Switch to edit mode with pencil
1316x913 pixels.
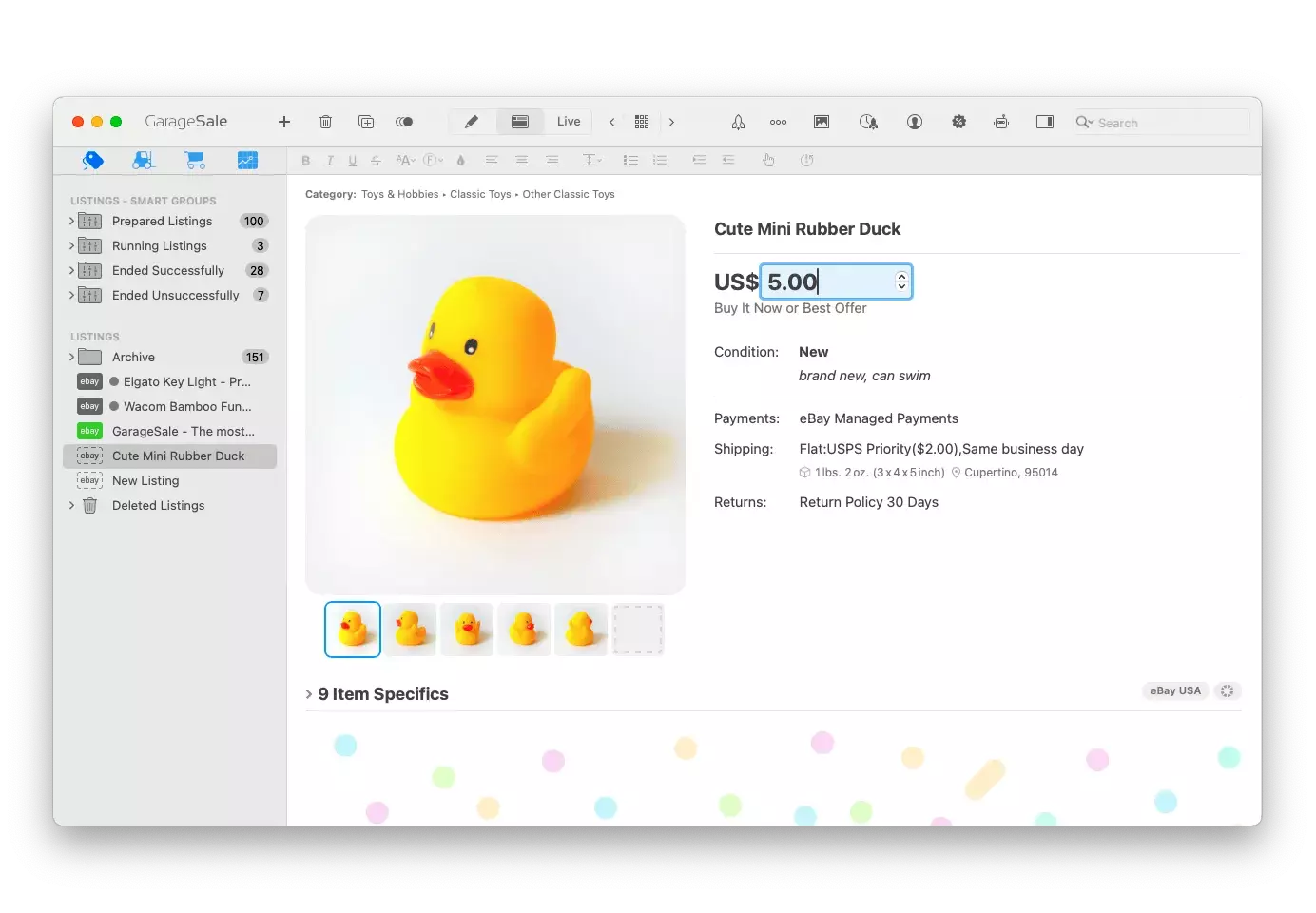pyautogui.click(x=472, y=122)
